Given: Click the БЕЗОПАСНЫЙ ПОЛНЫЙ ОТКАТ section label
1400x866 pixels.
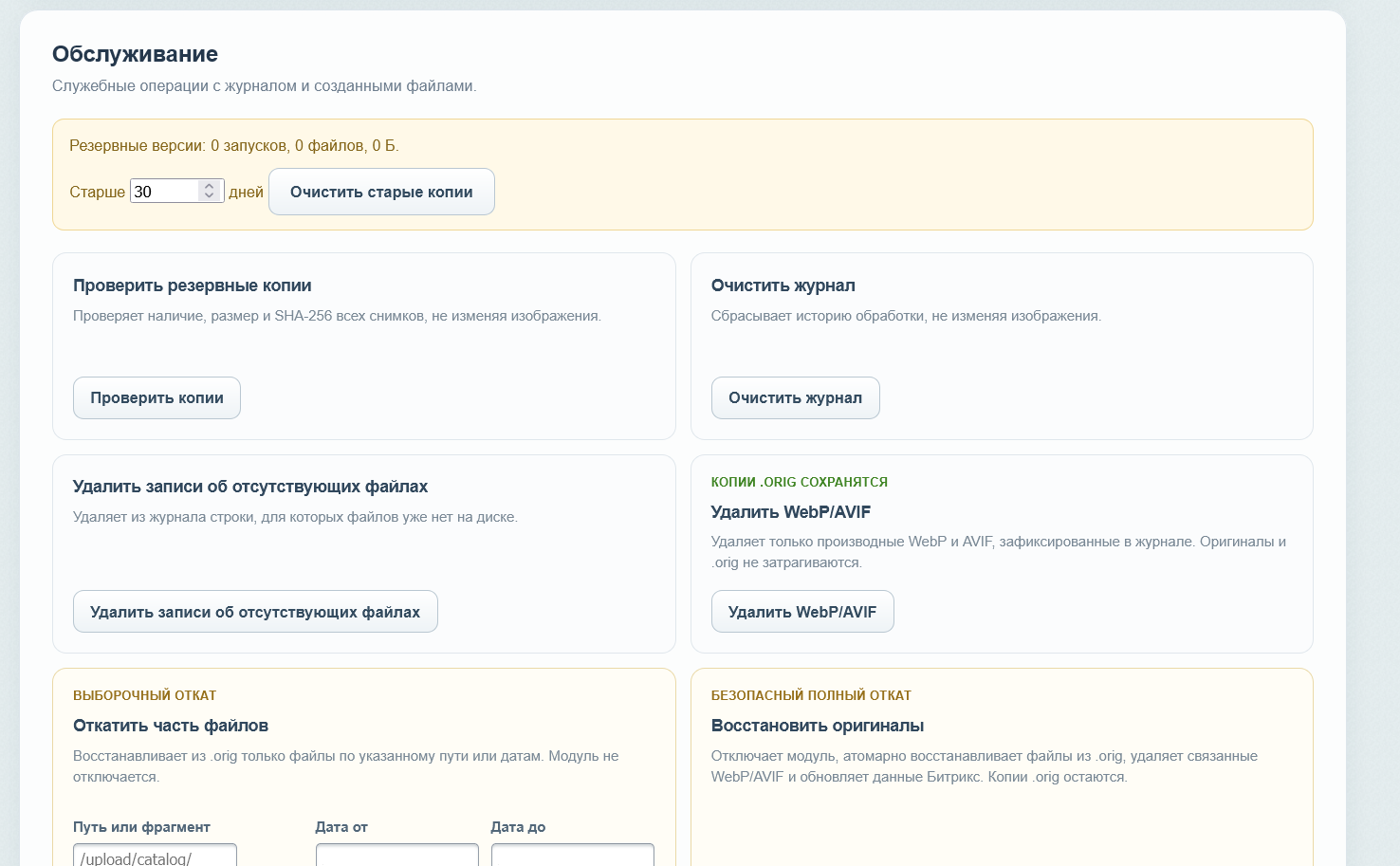Looking at the screenshot, I should (x=811, y=695).
